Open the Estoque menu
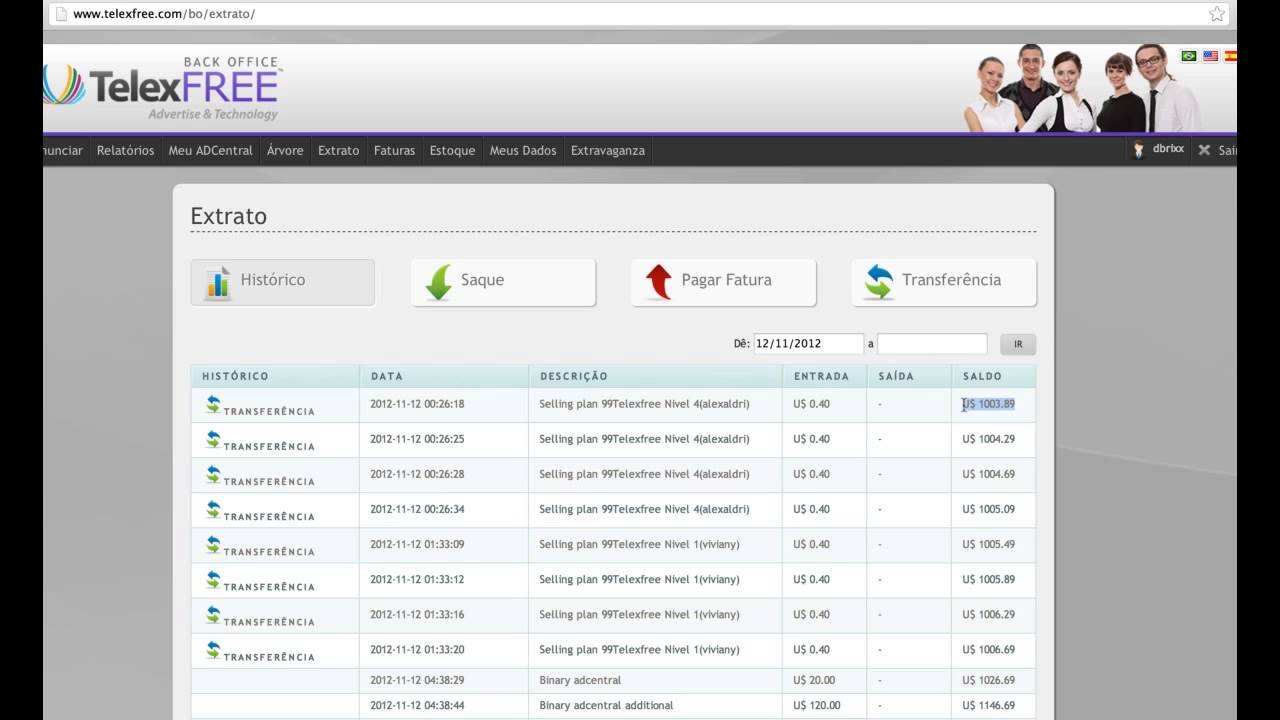 [x=452, y=150]
